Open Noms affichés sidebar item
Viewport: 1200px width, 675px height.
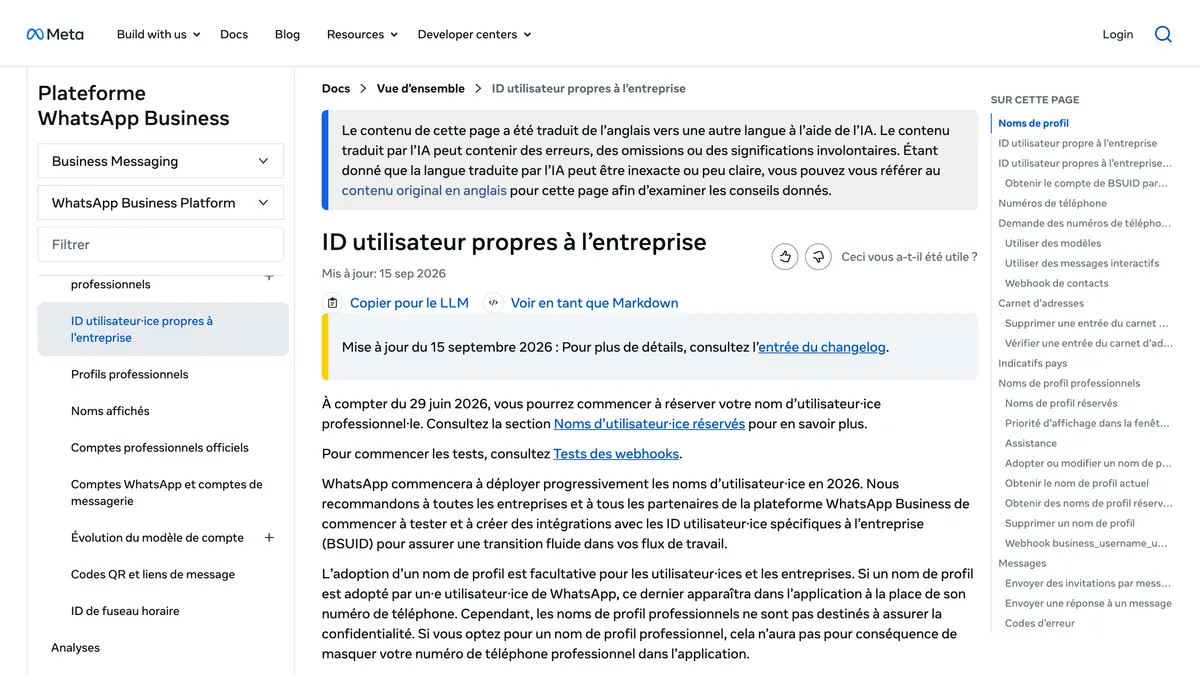(110, 411)
